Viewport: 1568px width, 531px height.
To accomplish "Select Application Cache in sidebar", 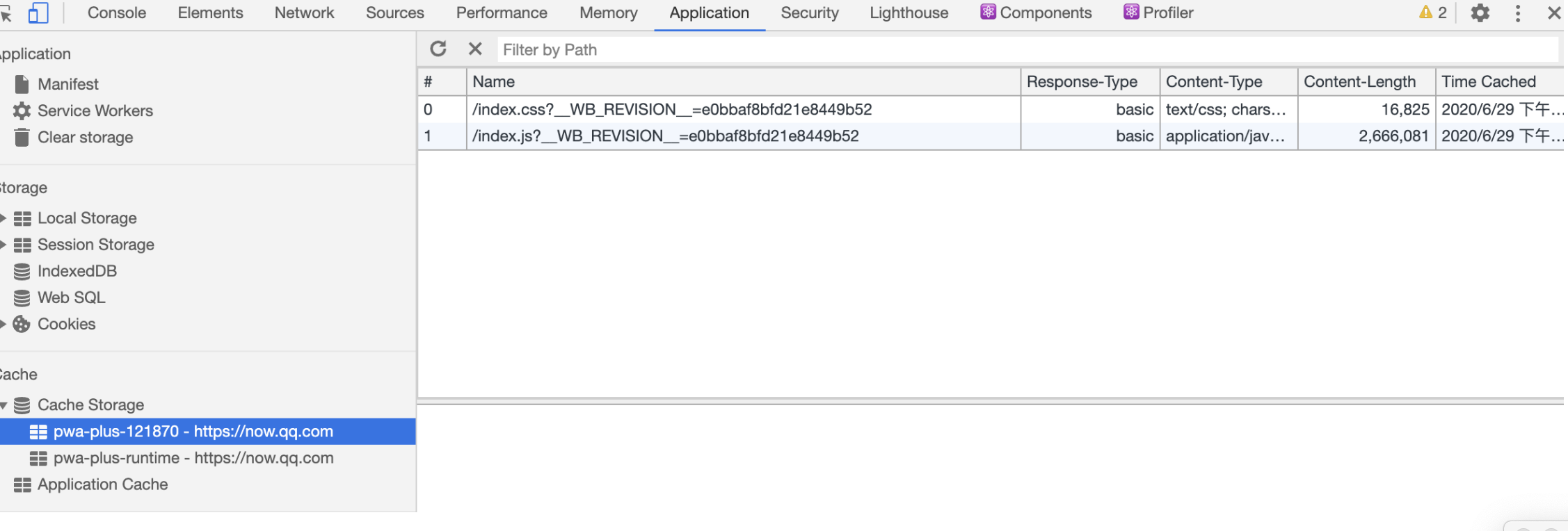I will click(102, 484).
